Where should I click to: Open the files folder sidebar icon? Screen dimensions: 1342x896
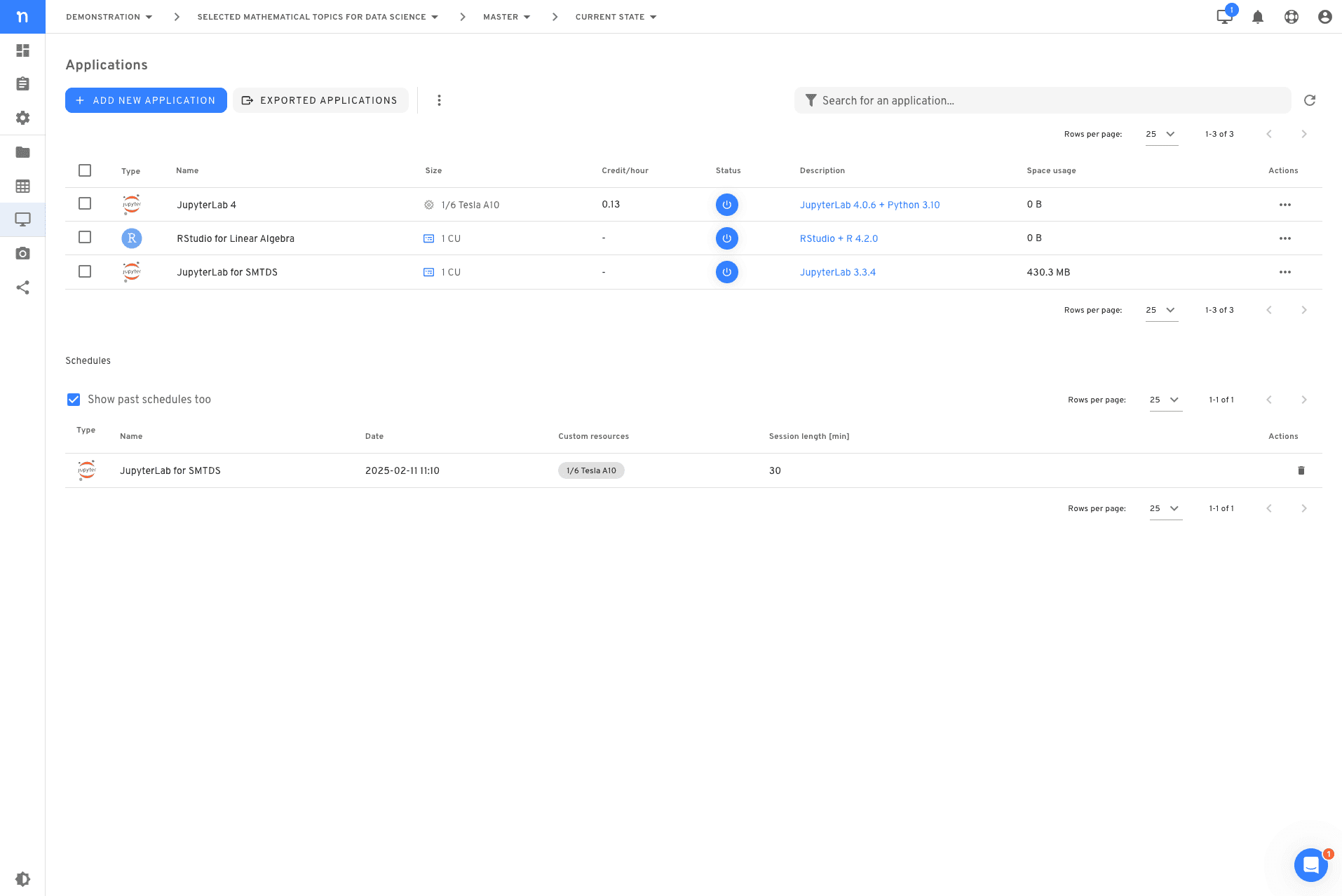click(22, 152)
